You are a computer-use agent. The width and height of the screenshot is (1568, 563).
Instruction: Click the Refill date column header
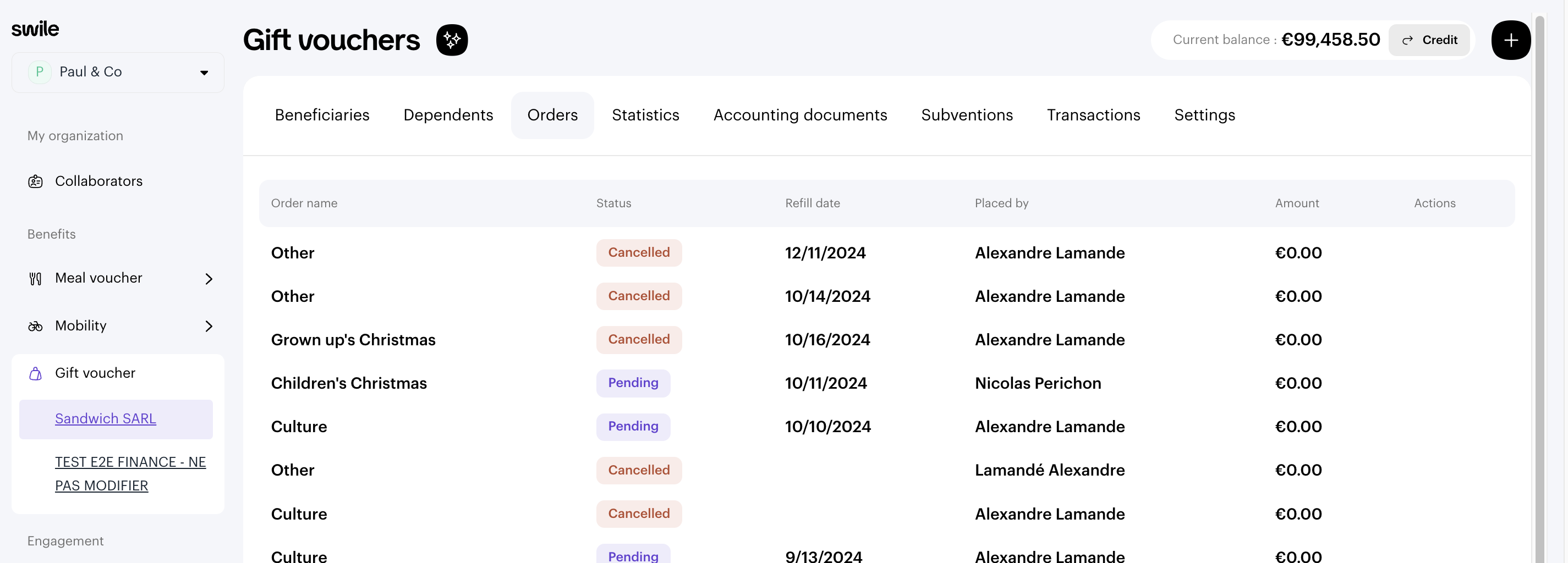click(812, 203)
